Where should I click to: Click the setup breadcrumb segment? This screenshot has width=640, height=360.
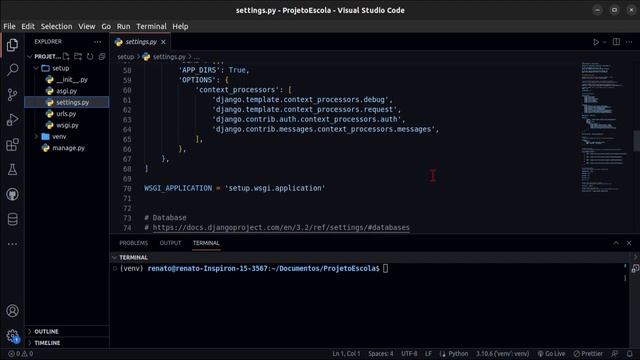tap(126, 57)
